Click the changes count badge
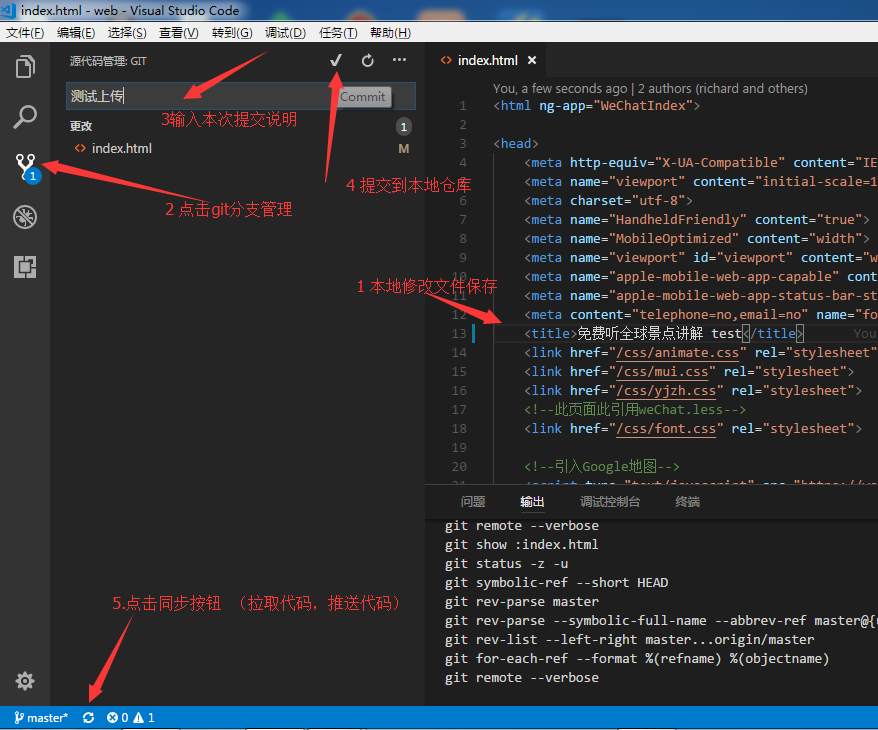Screen dimensions: 878x730 [x=404, y=127]
